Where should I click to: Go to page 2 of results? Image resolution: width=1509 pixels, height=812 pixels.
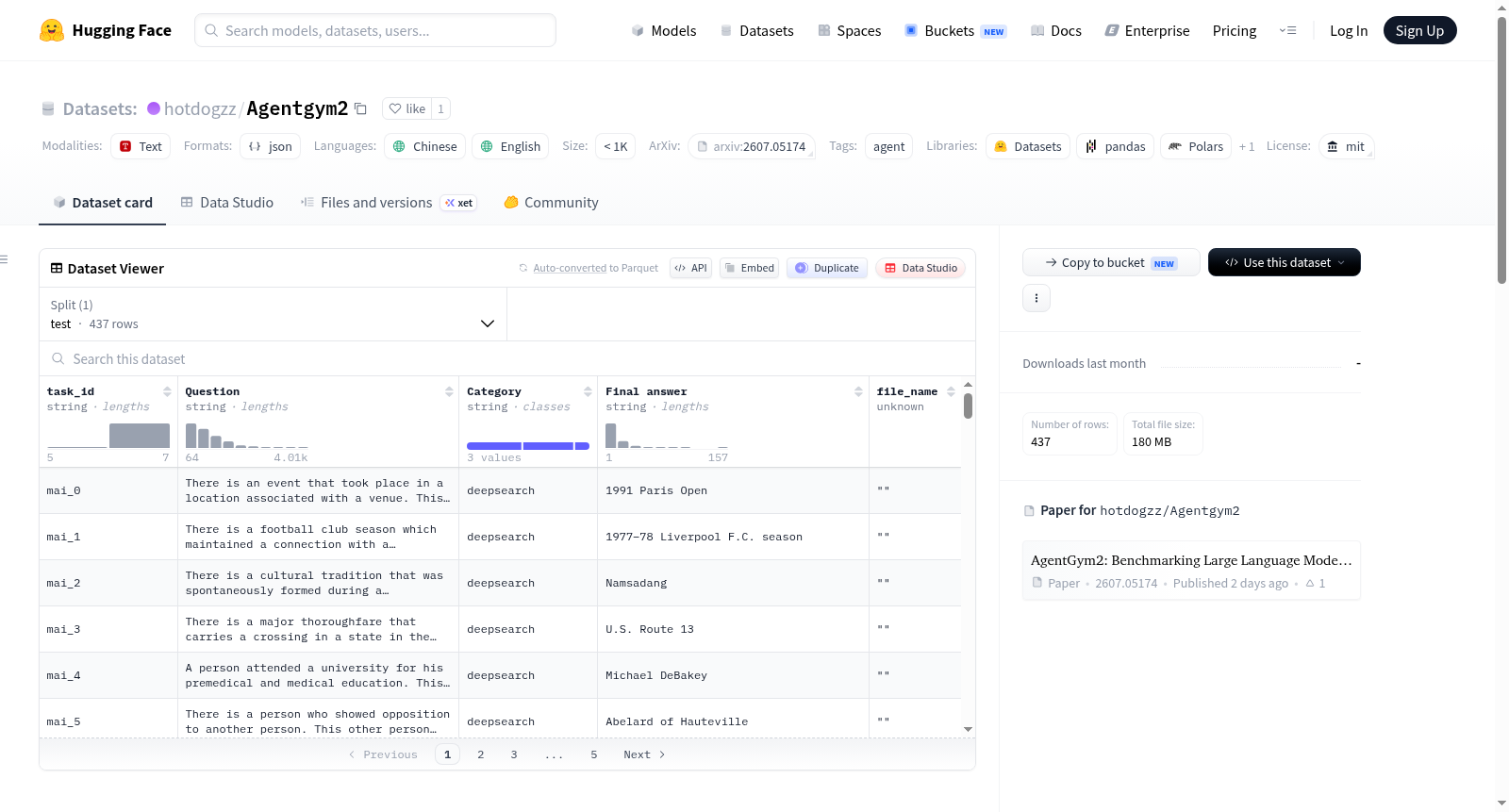coord(481,754)
